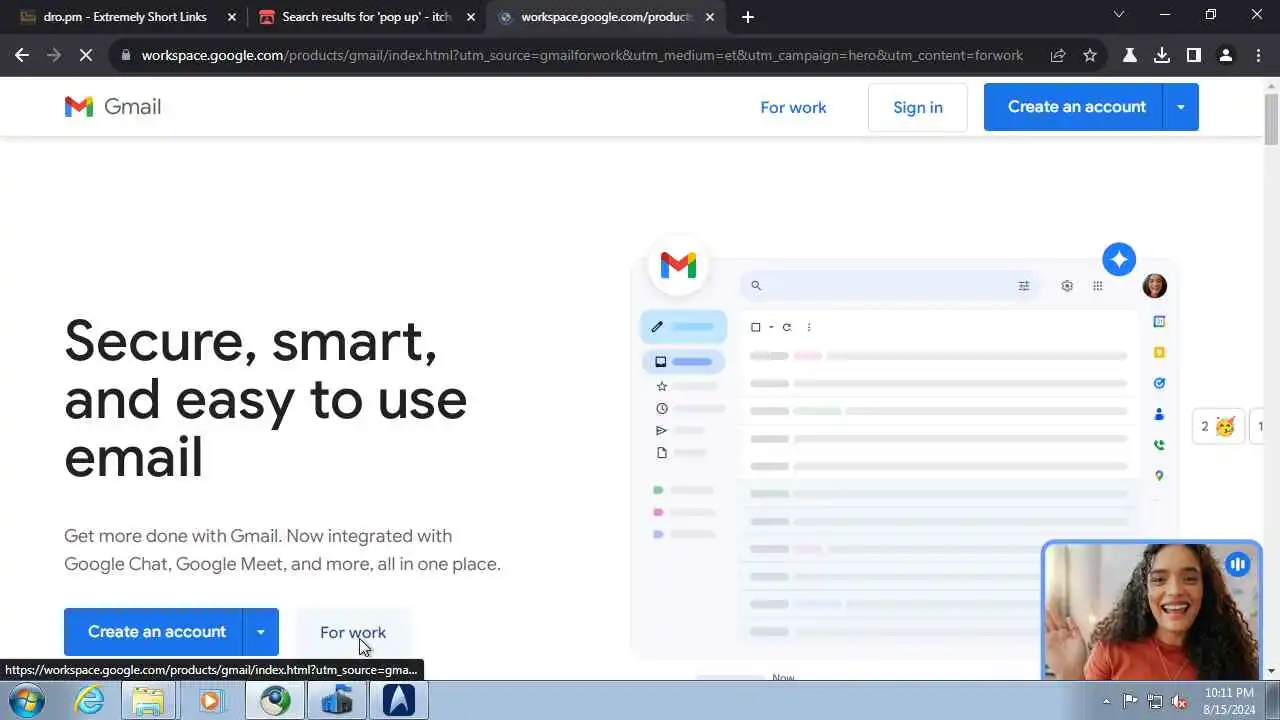Click the inbox icon in illustration sidebar
Screen dimensions: 1280x720
tap(660, 362)
